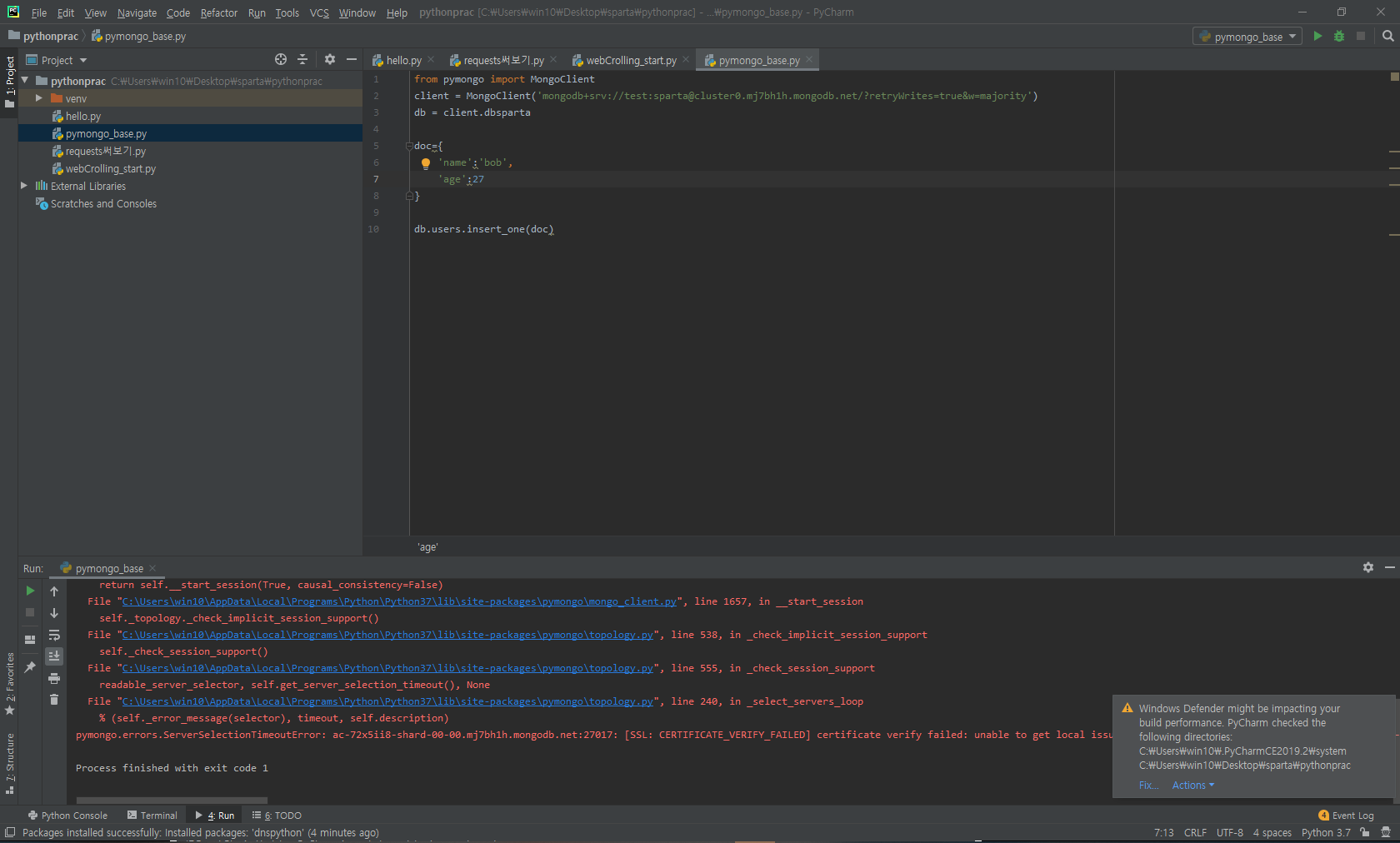Screen dimensions: 1400x843
Task: Click the yellow lightbulb intention icon
Action: (x=426, y=163)
